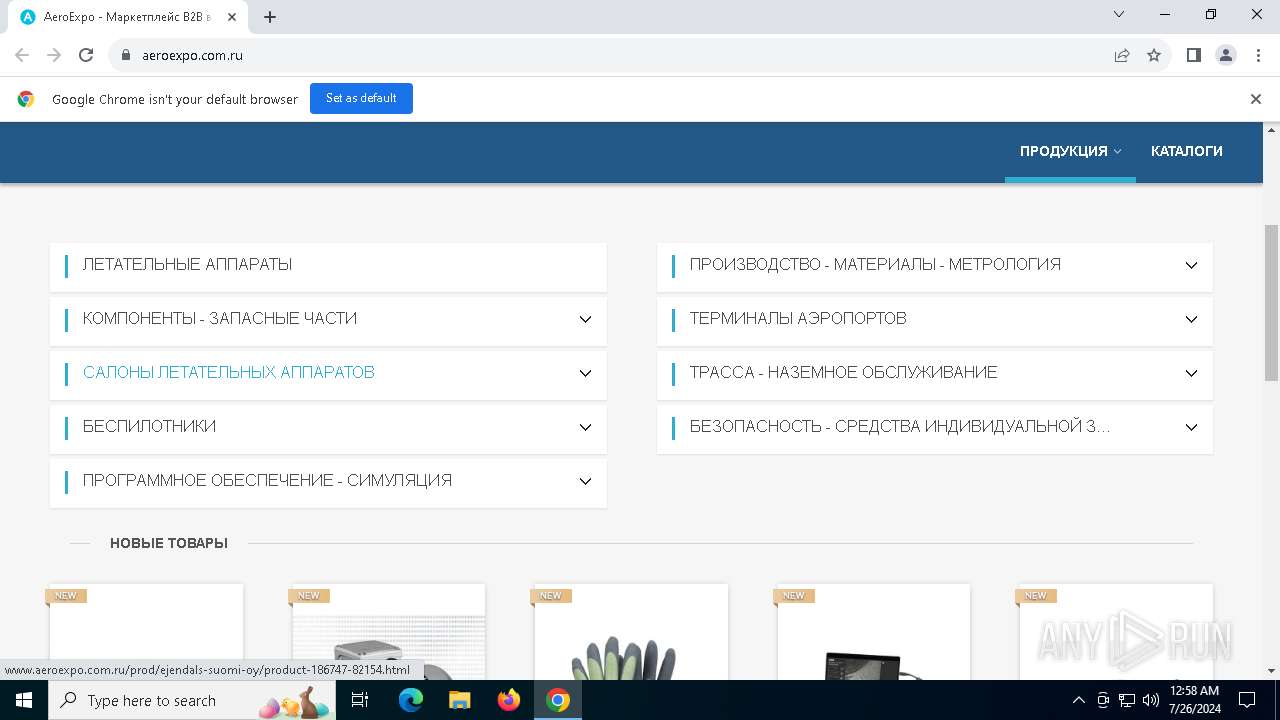Open the Windows Start menu

tap(23, 700)
